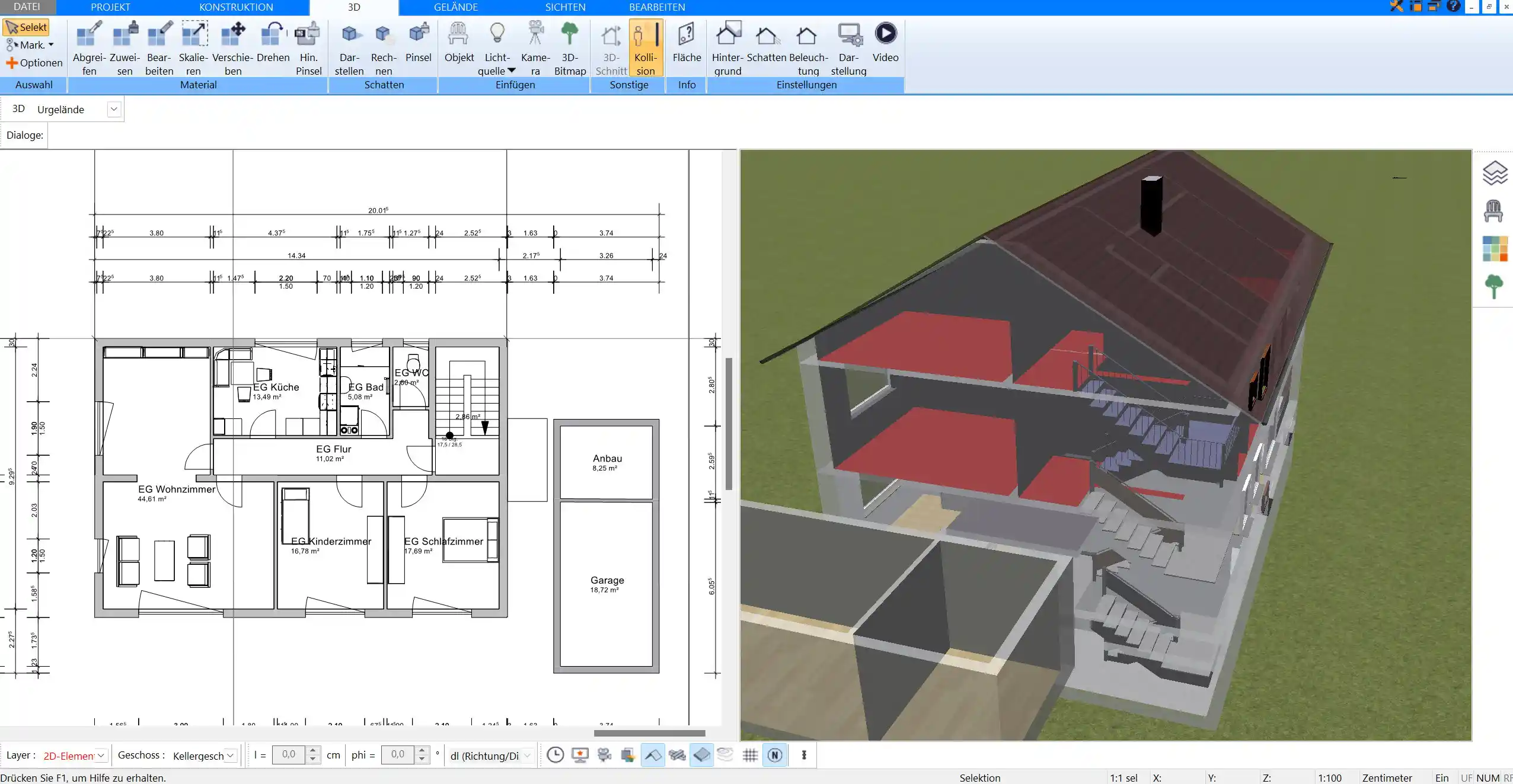
Task: Open the Bearbeiten material tool
Action: tap(159, 48)
